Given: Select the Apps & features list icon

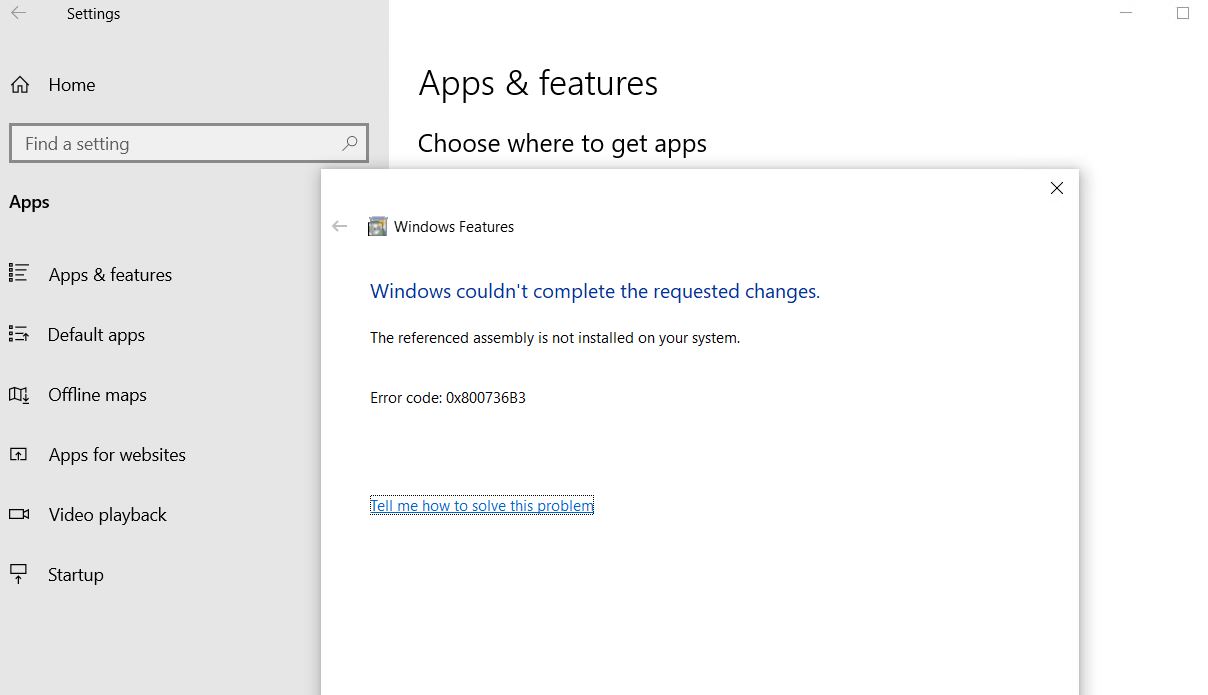Looking at the screenshot, I should [21, 274].
